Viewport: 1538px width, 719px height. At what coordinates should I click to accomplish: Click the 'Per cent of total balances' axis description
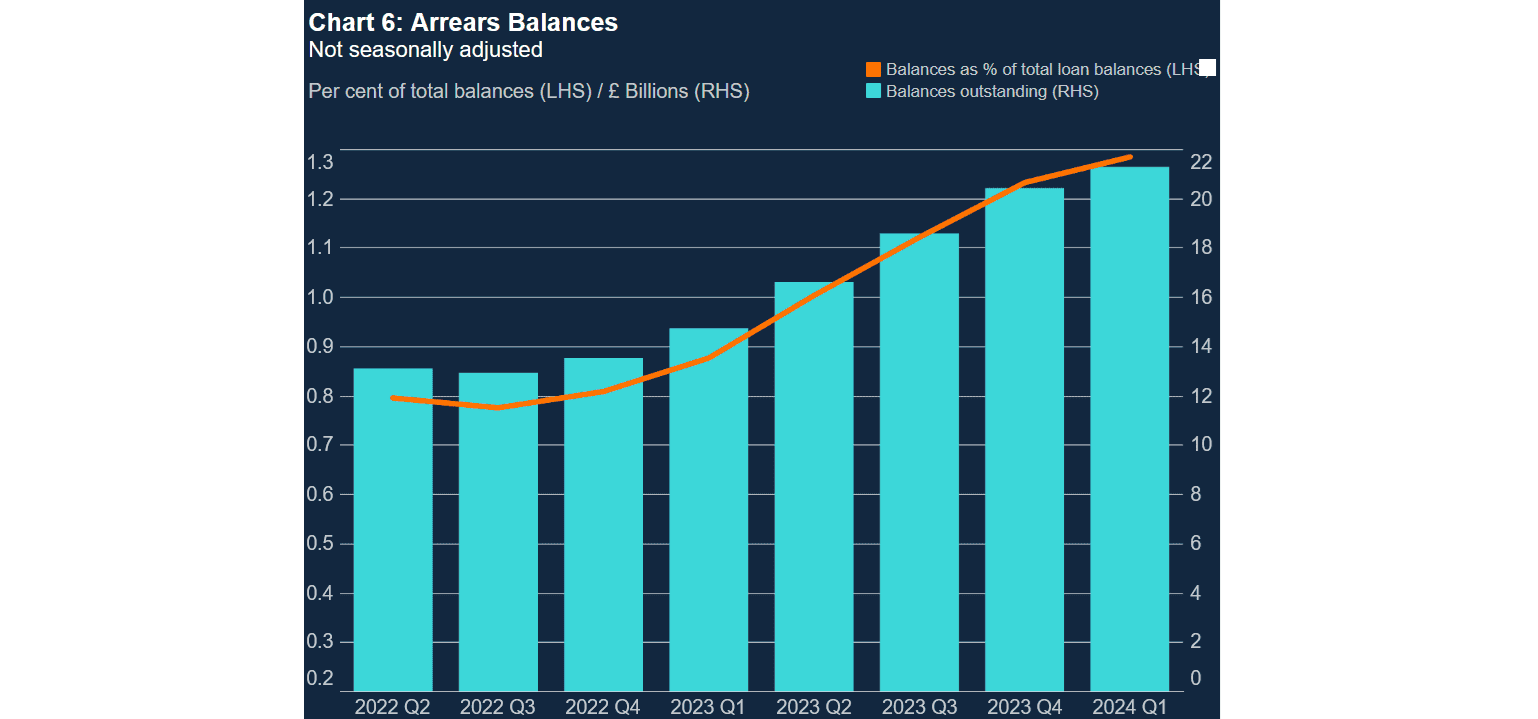click(x=529, y=91)
